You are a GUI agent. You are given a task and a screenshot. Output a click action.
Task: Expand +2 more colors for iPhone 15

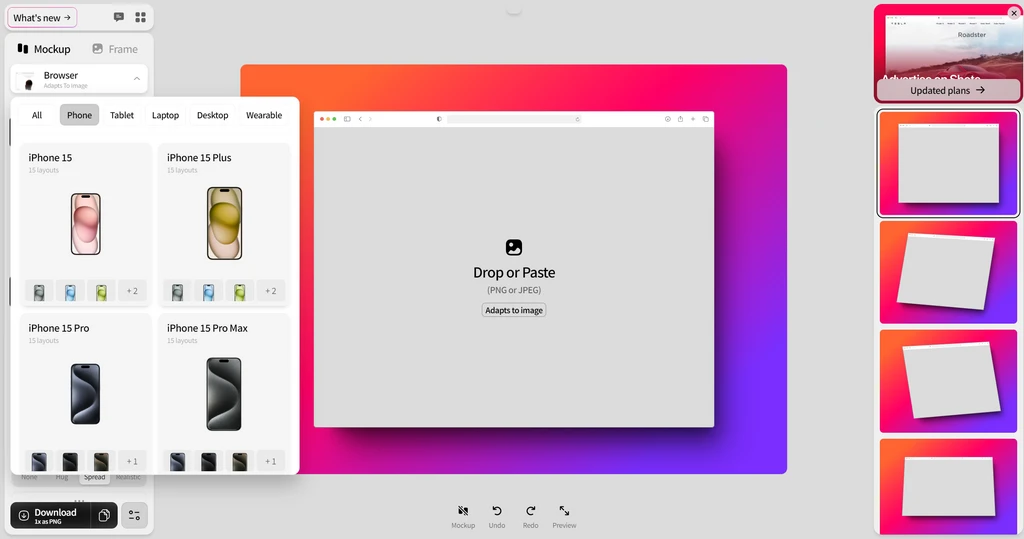click(132, 291)
